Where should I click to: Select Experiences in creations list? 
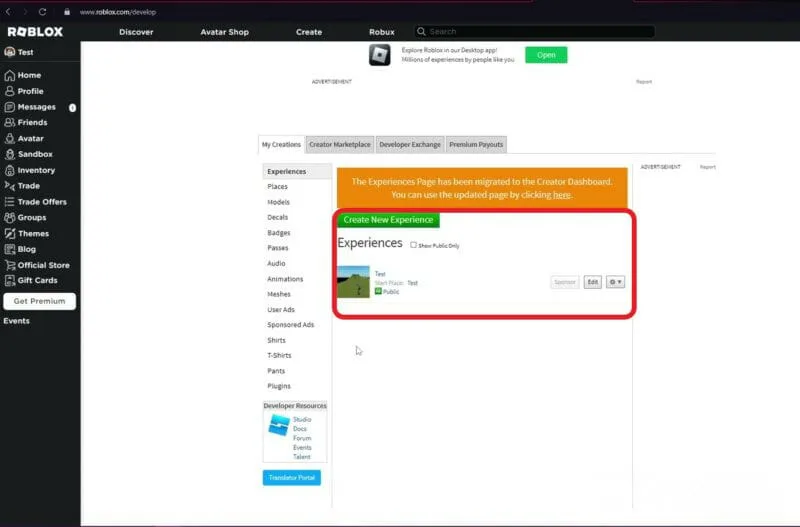click(297, 171)
